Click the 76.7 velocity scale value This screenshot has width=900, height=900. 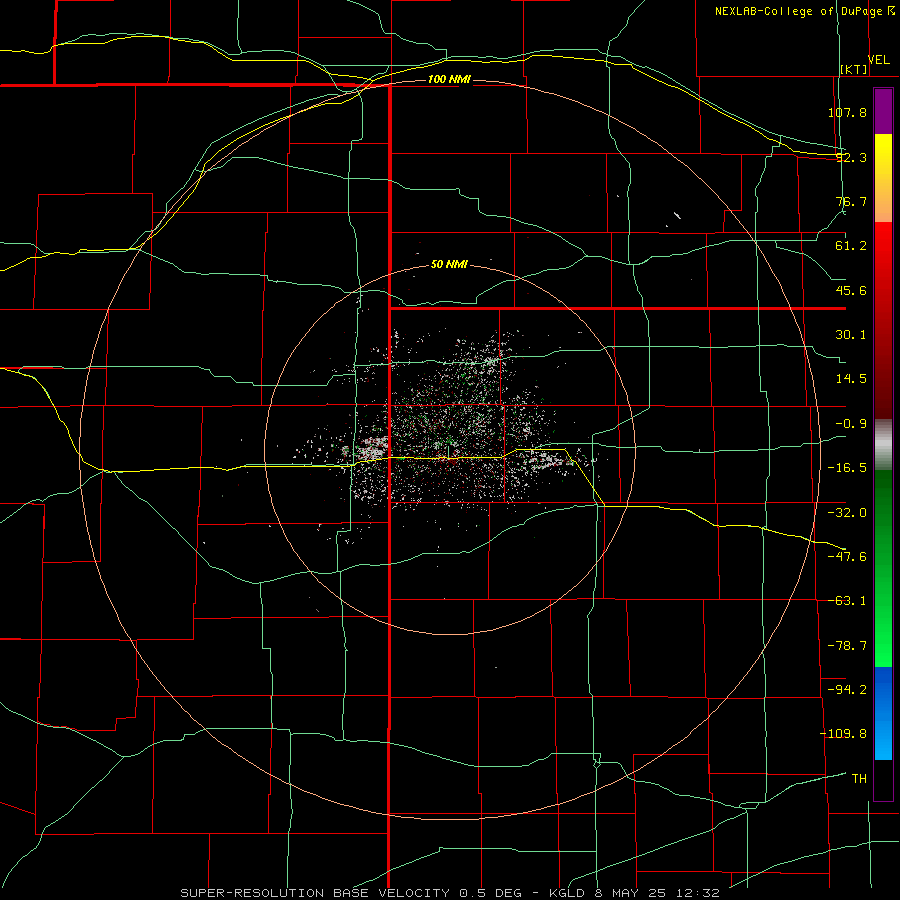[851, 201]
